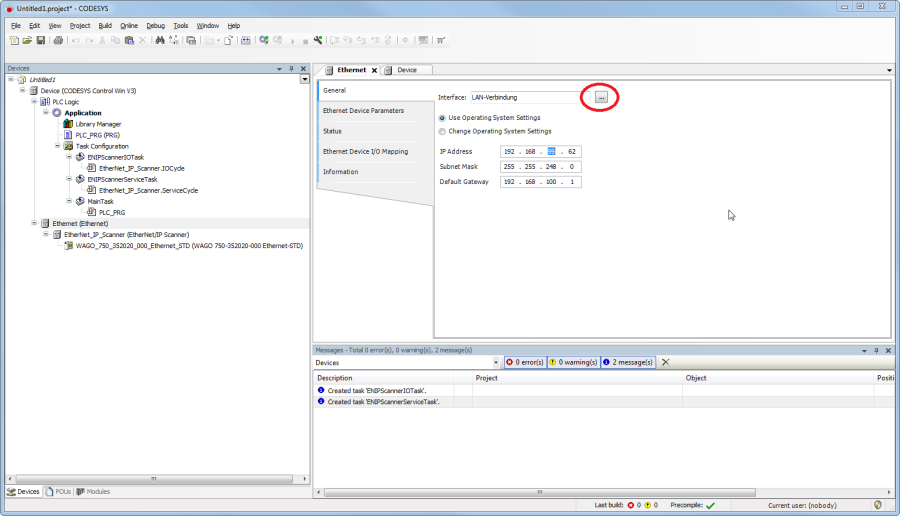This screenshot has height=516, width=900.
Task: Select Change Operating System Settings radio button
Action: click(x=443, y=131)
